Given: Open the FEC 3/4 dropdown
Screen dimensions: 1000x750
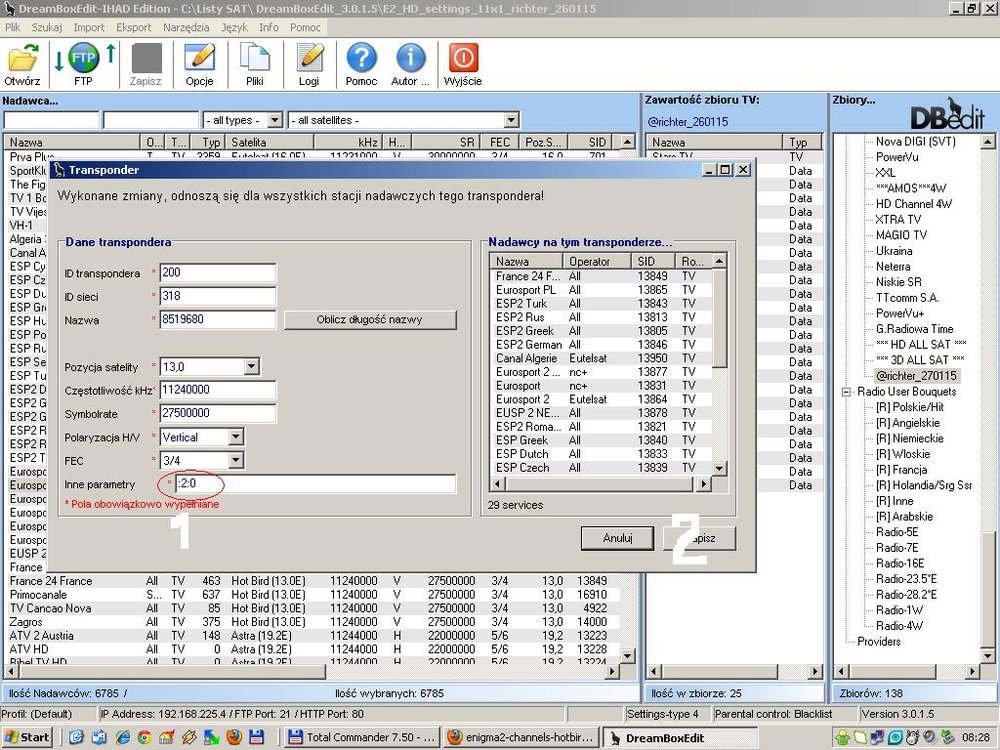Looking at the screenshot, I should 235,460.
